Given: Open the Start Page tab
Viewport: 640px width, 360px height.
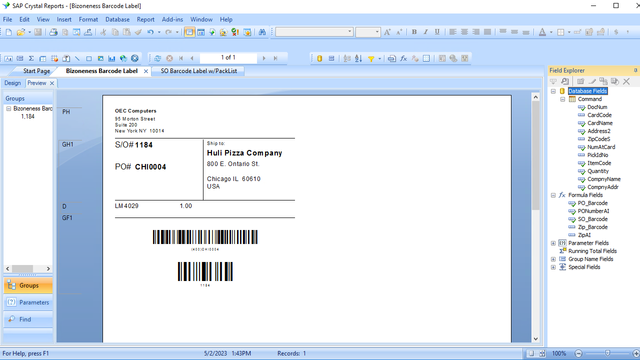Looking at the screenshot, I should pos(36,71).
